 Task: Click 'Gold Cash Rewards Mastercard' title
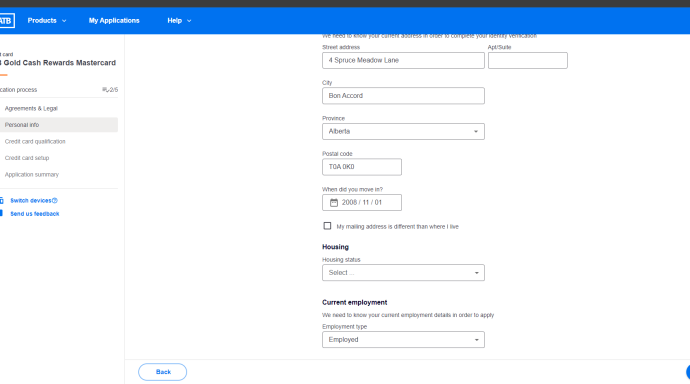tap(59, 63)
